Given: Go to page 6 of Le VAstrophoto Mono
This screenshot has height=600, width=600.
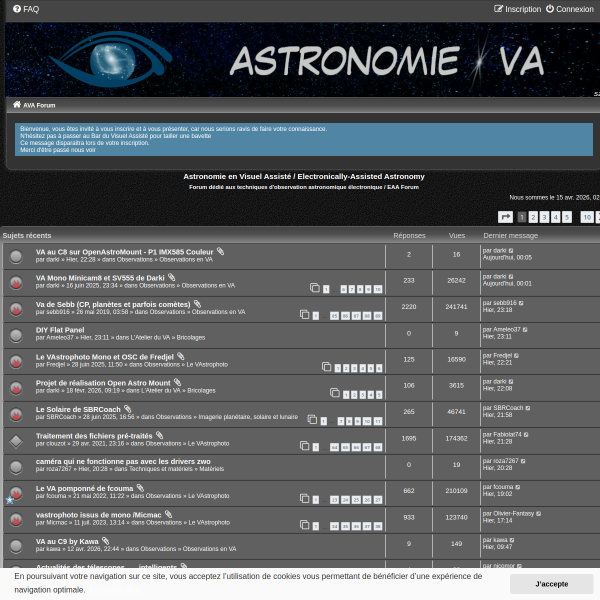Looking at the screenshot, I should click(x=379, y=368).
